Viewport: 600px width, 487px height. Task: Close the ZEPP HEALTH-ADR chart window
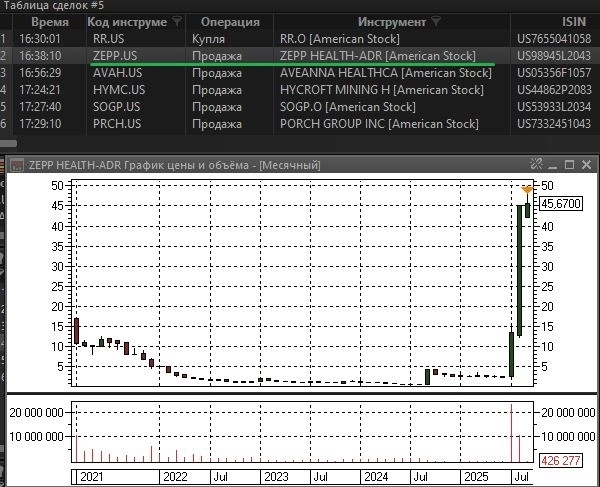pos(584,165)
